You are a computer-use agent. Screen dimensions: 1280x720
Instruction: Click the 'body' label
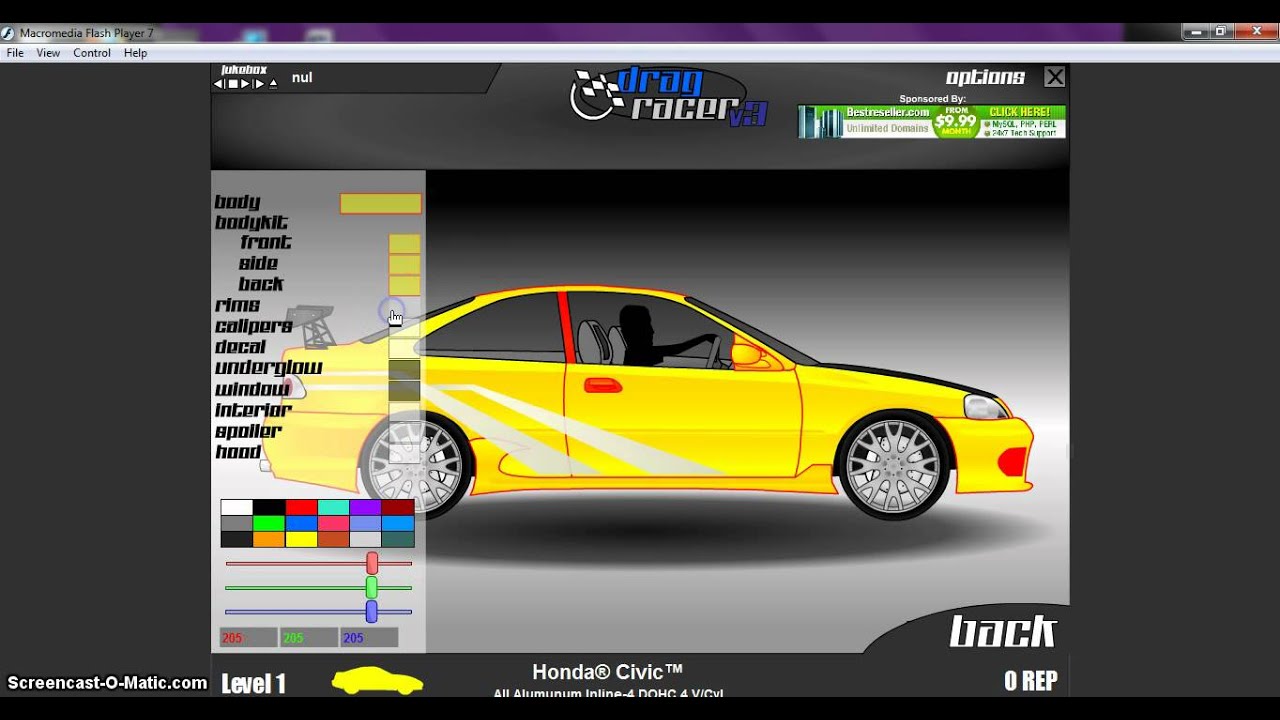coord(238,203)
